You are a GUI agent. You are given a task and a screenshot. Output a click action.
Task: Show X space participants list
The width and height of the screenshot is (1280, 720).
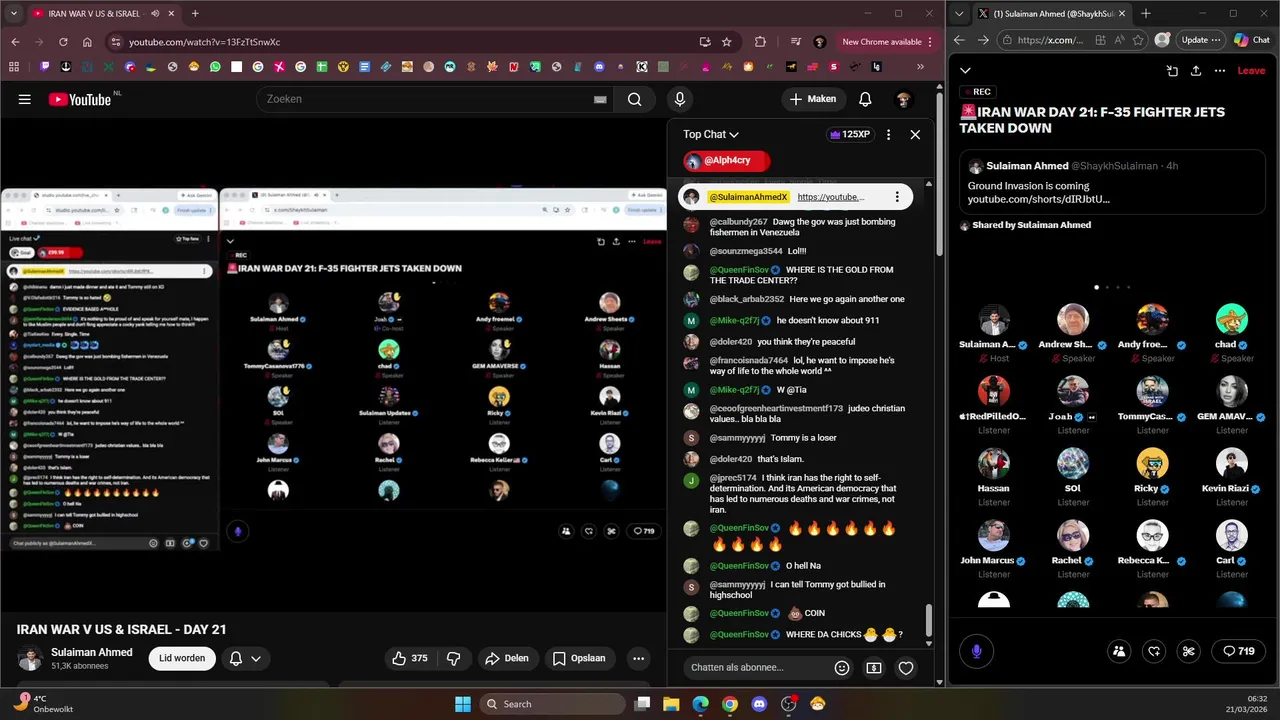1119,651
